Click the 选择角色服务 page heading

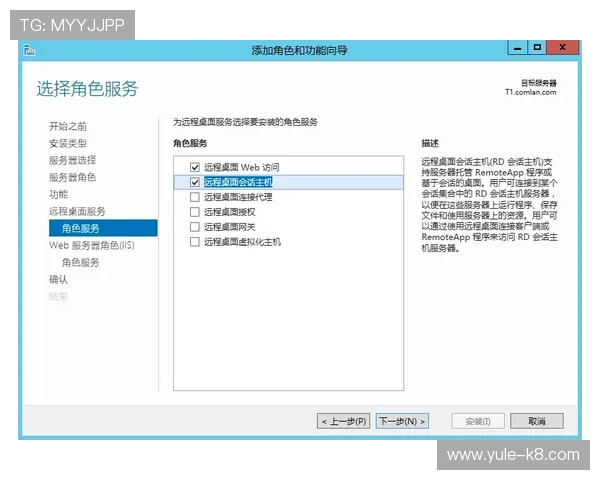(x=87, y=89)
